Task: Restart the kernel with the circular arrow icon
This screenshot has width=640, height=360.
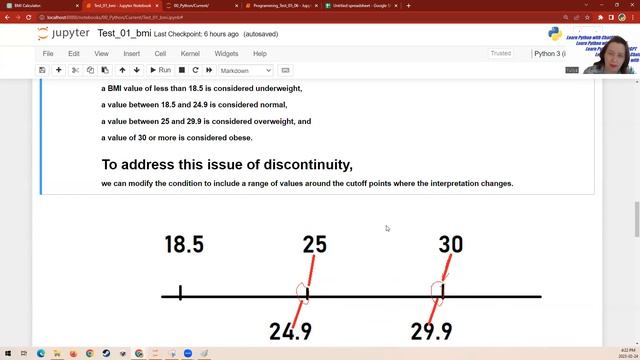Action: tap(196, 70)
